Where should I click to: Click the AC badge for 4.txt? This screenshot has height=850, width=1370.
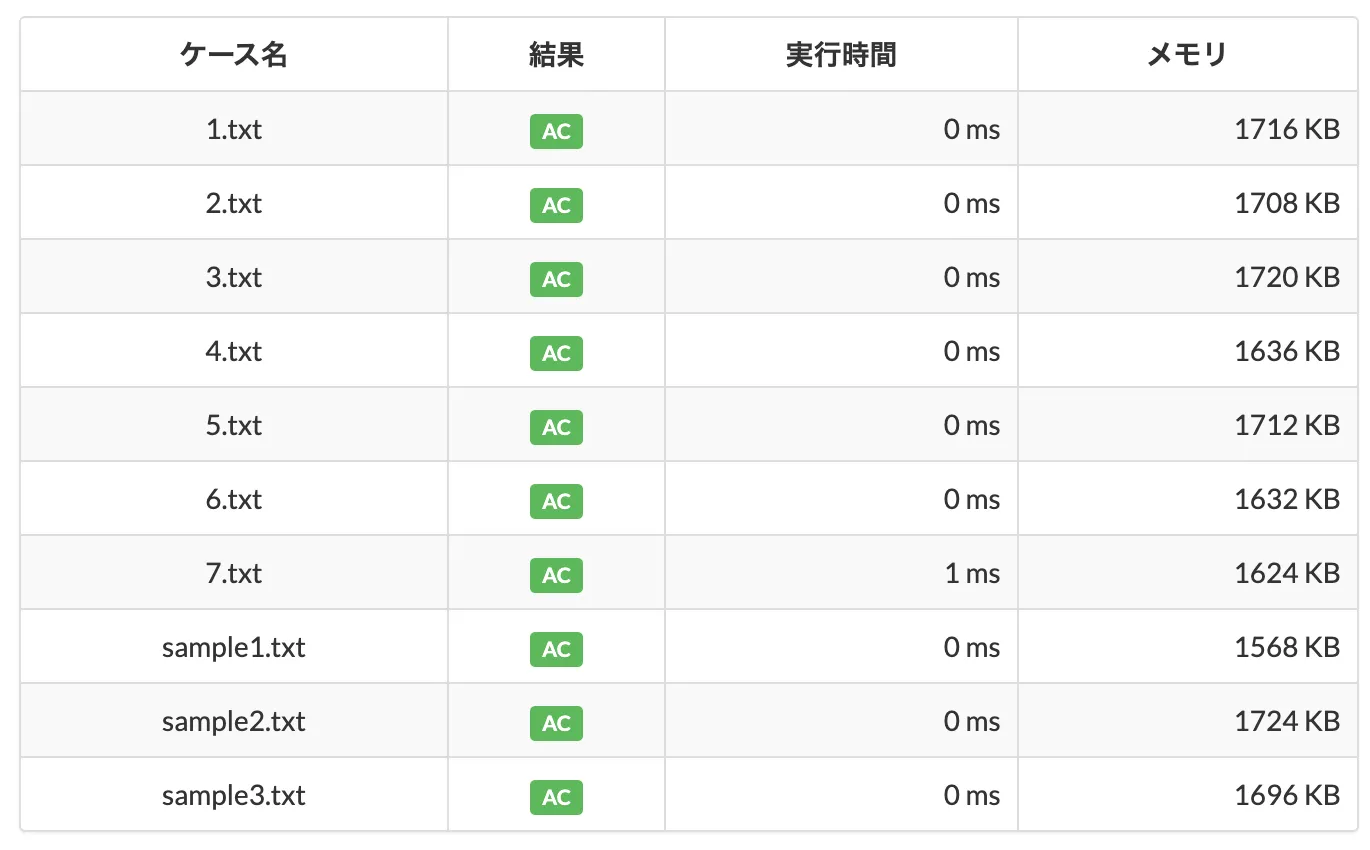(x=556, y=353)
